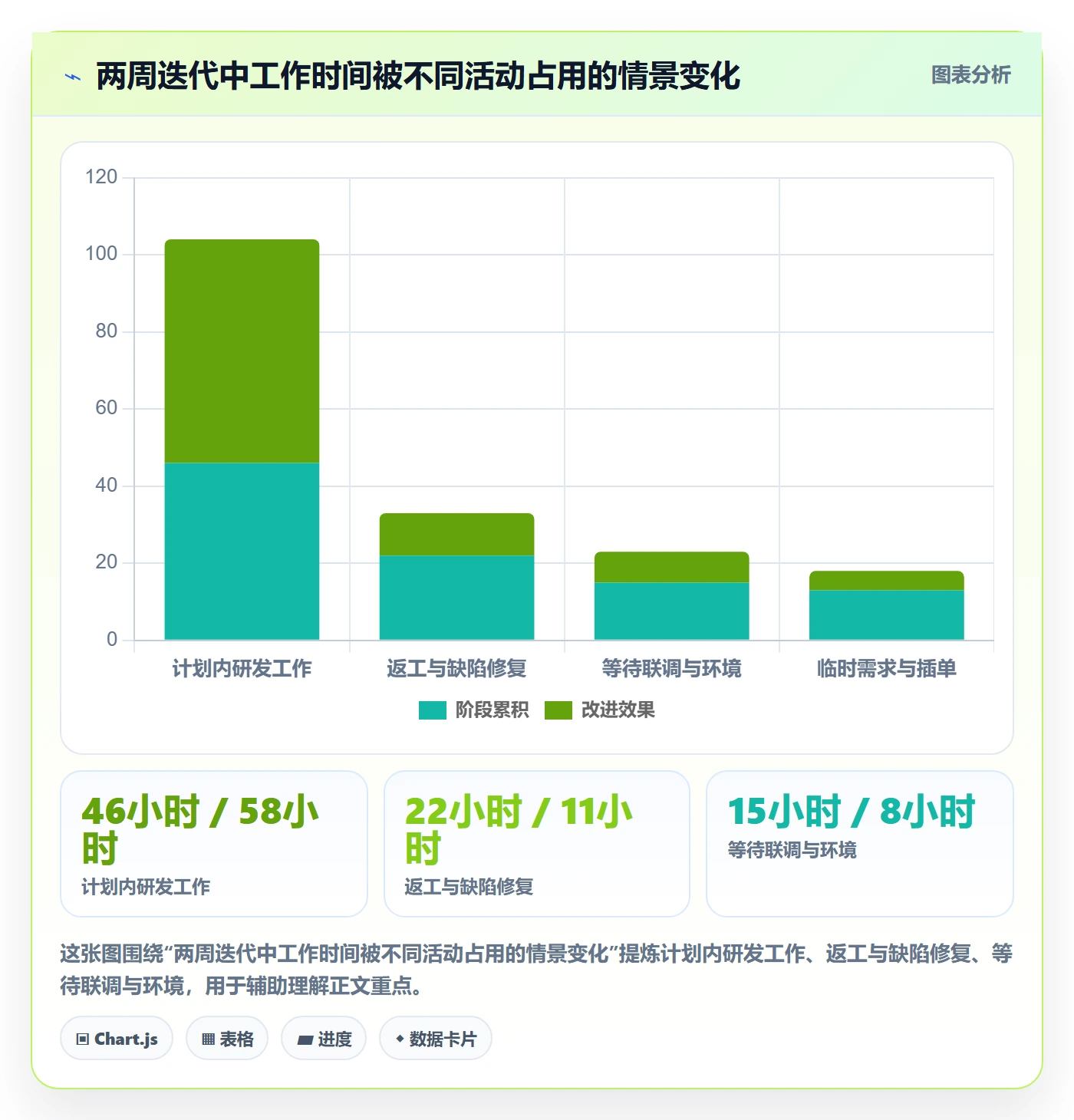Click the teal 阶段累积 legend color swatch
This screenshot has height=1120, width=1074.
(x=432, y=710)
